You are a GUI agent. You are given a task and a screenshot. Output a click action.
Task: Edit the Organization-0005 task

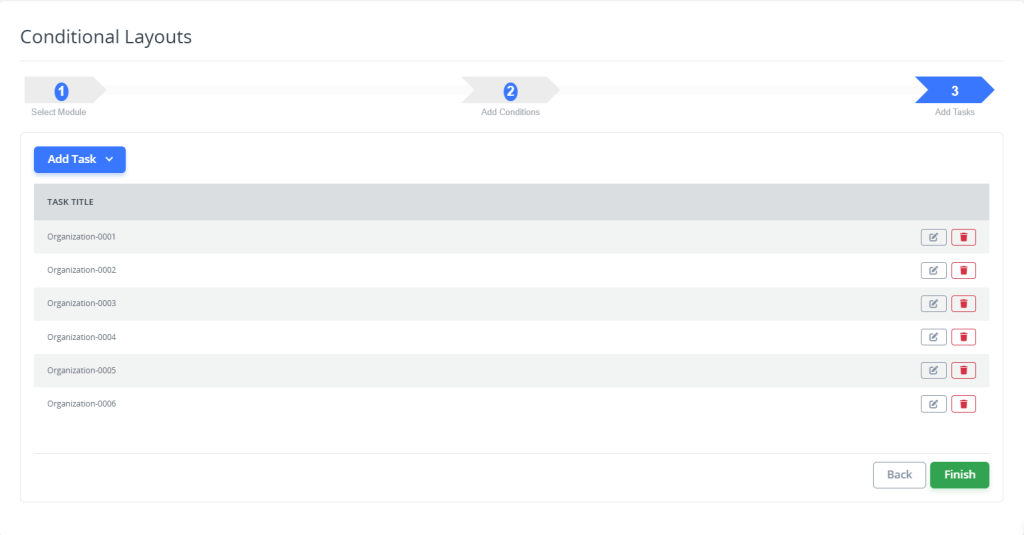point(933,370)
